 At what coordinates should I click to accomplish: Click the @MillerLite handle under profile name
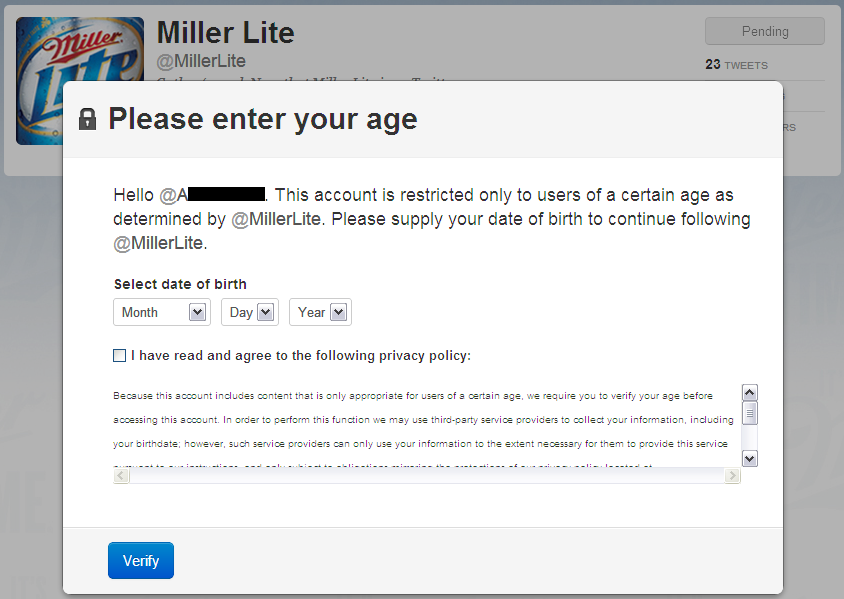(x=201, y=61)
